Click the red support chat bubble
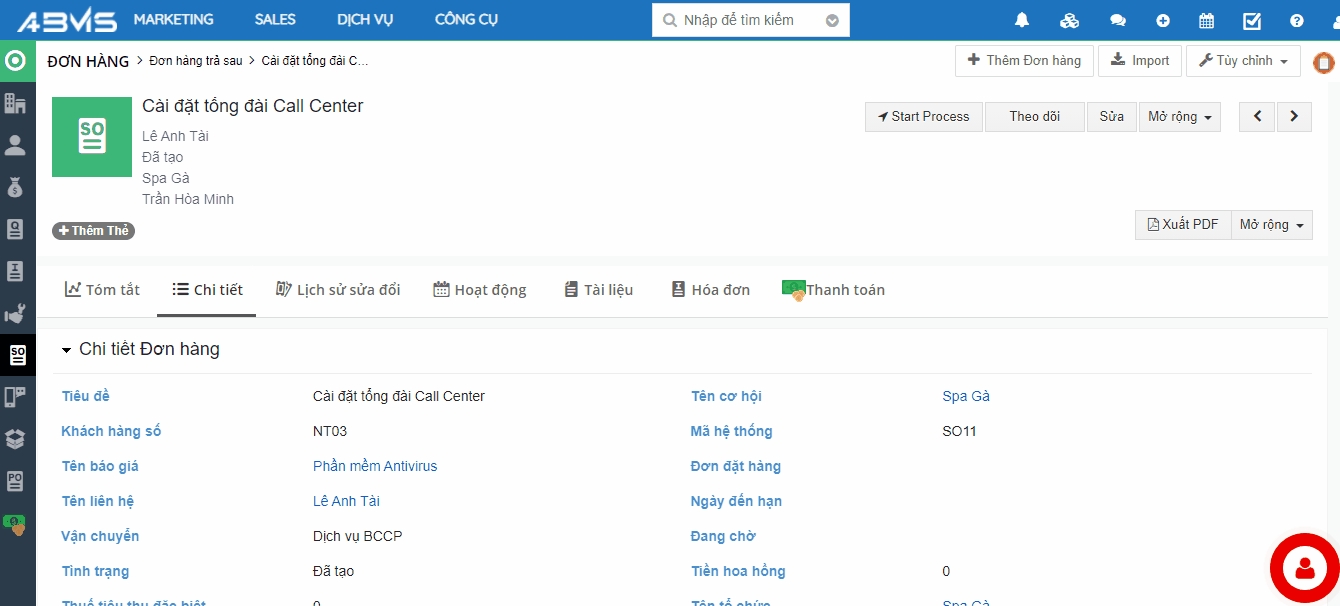This screenshot has height=606, width=1340. [x=1304, y=568]
